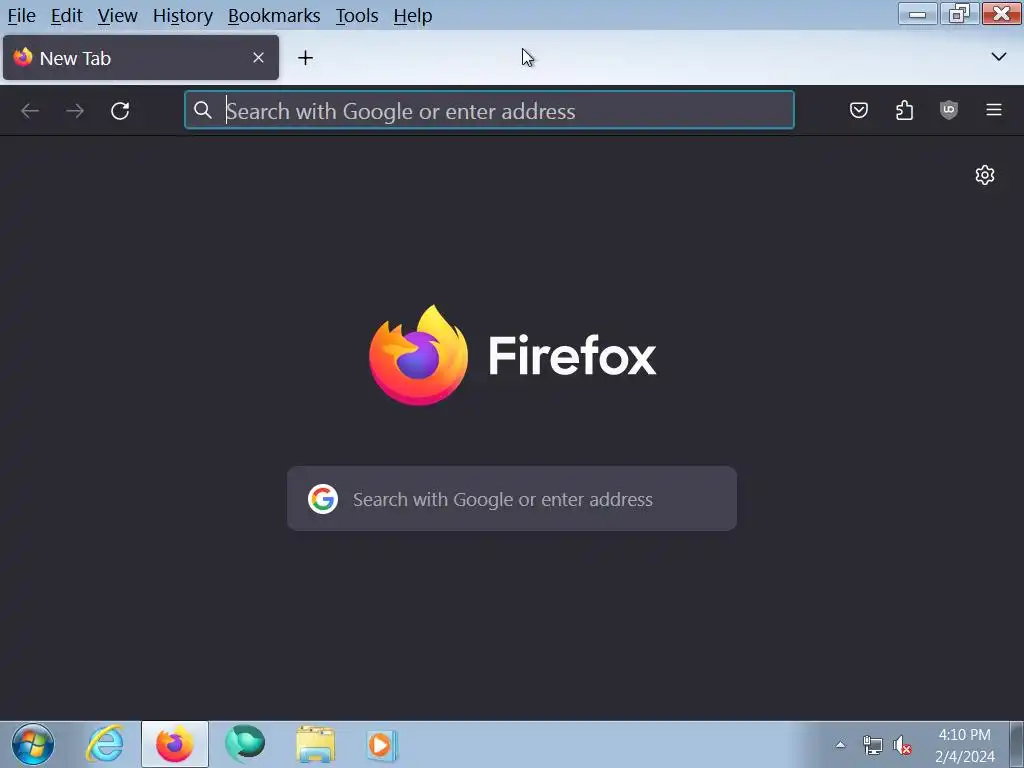This screenshot has height=768, width=1024.
Task: Click the Google logo in search box
Action: click(323, 499)
